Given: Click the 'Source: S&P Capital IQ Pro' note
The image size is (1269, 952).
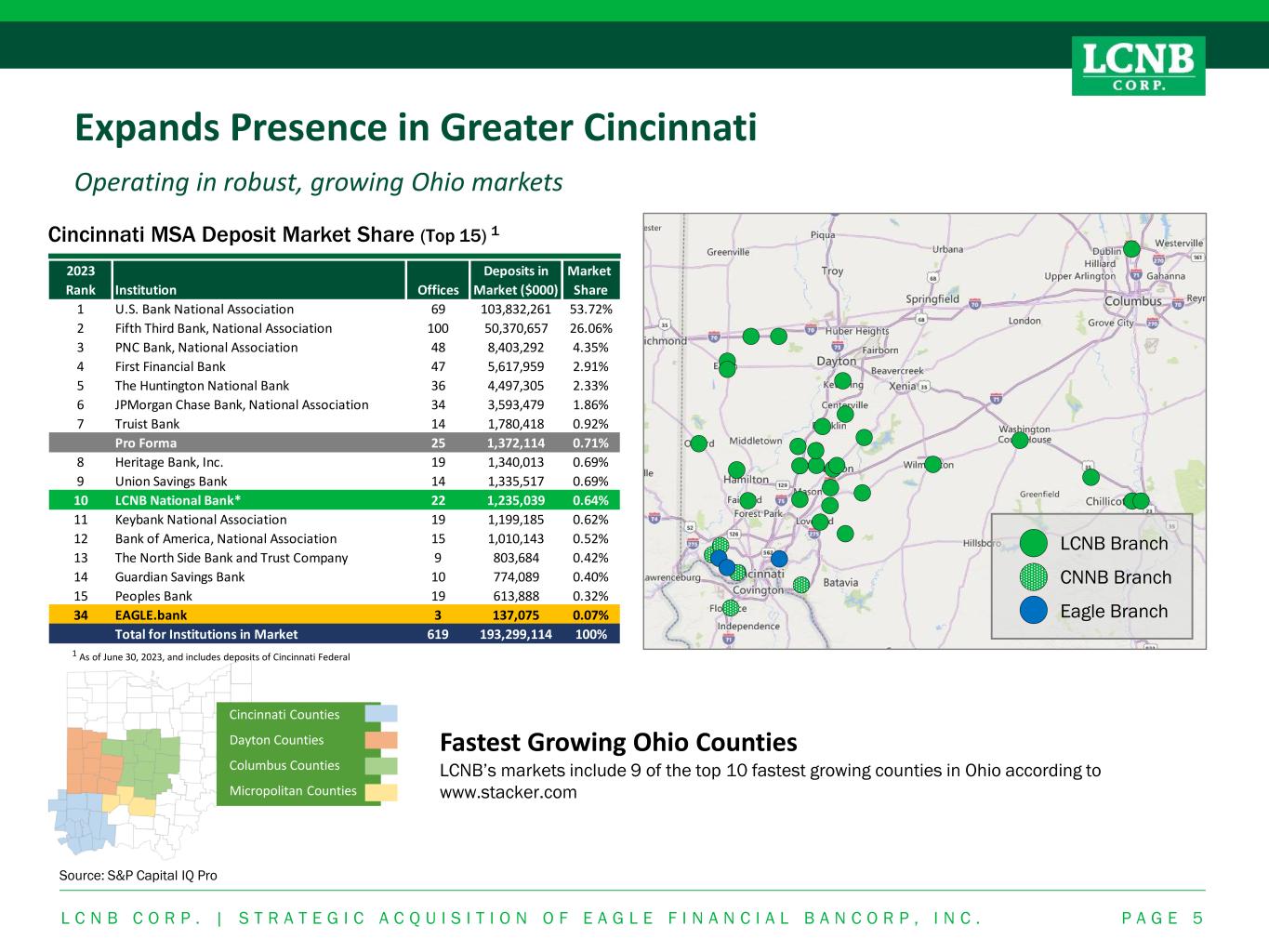Looking at the screenshot, I should 138,875.
